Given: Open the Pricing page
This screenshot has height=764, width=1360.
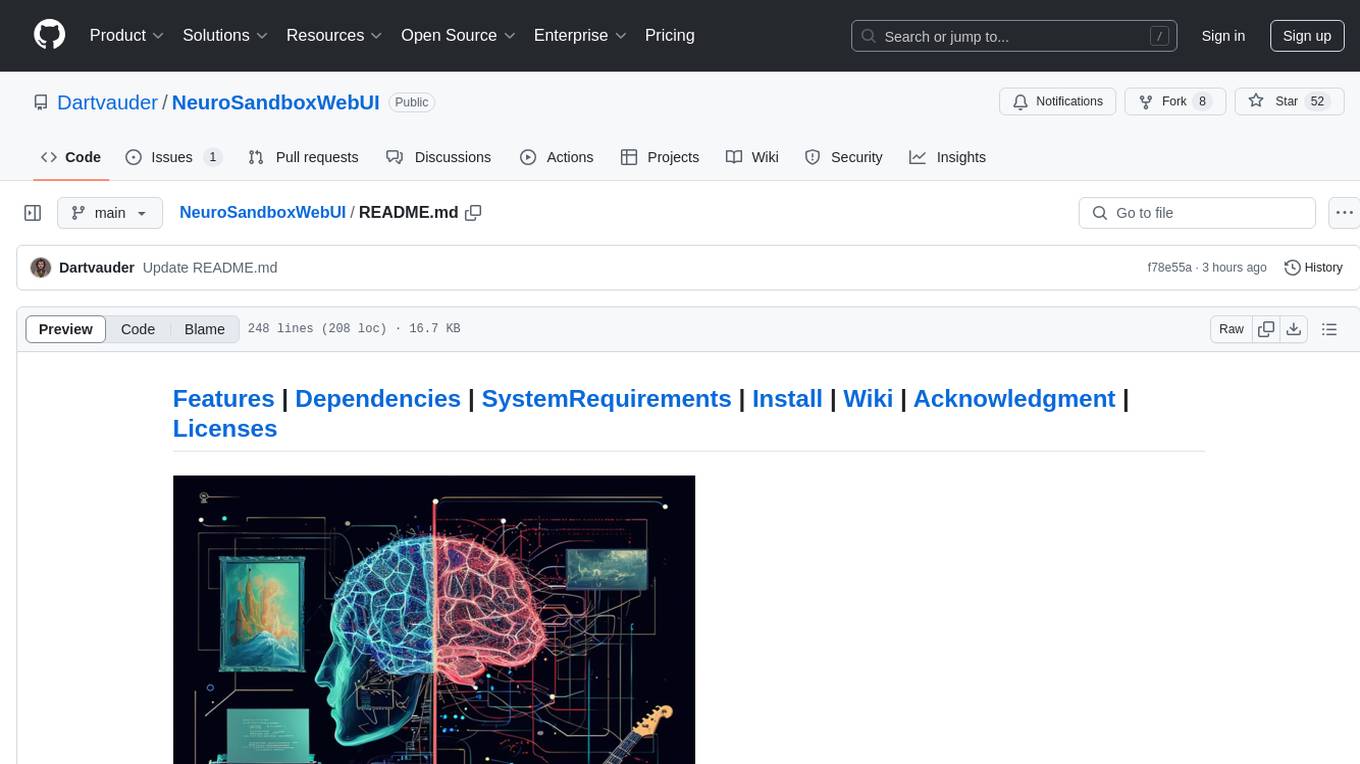Looking at the screenshot, I should pyautogui.click(x=670, y=35).
